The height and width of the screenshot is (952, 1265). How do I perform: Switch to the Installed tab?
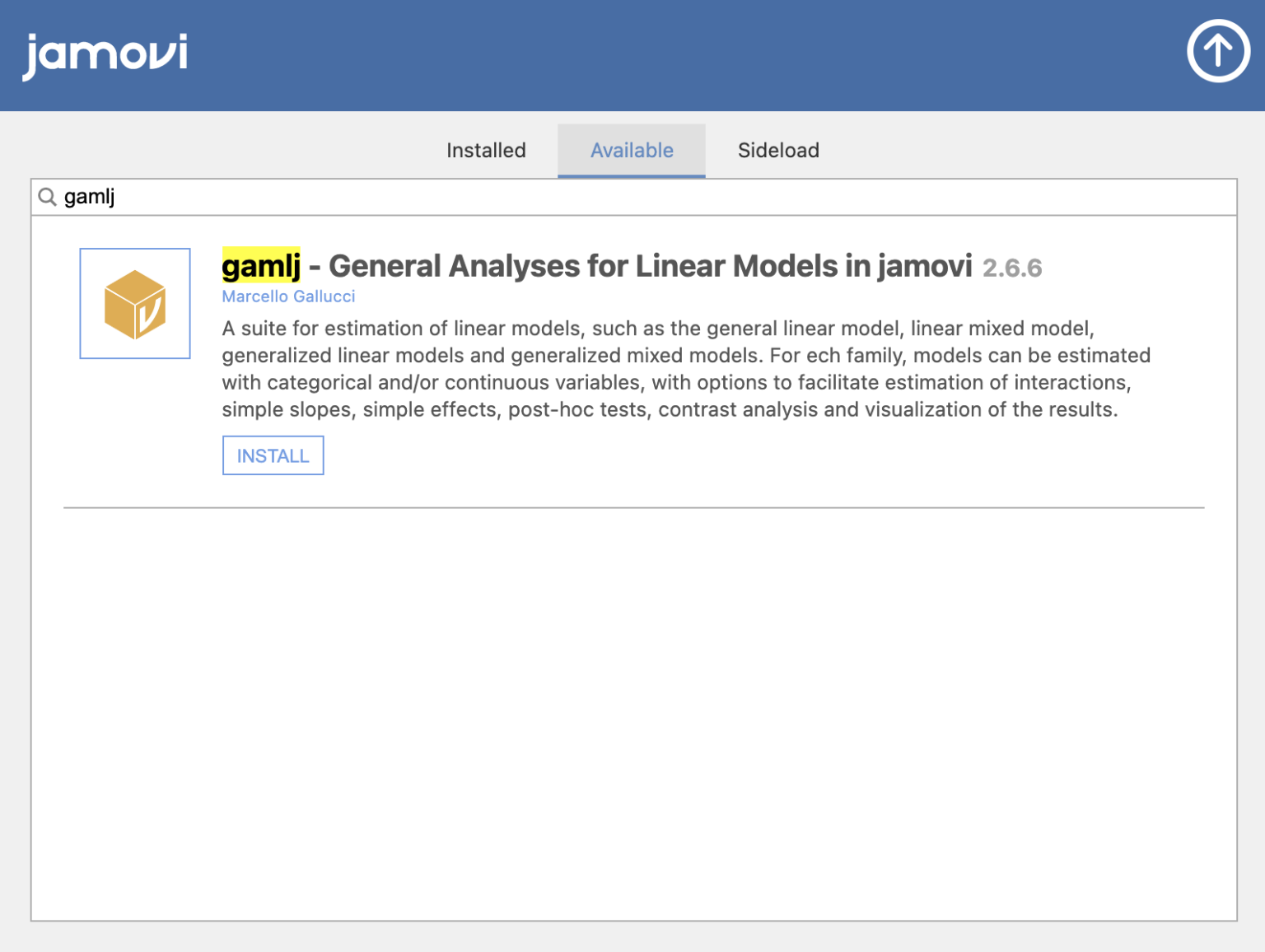coord(486,150)
